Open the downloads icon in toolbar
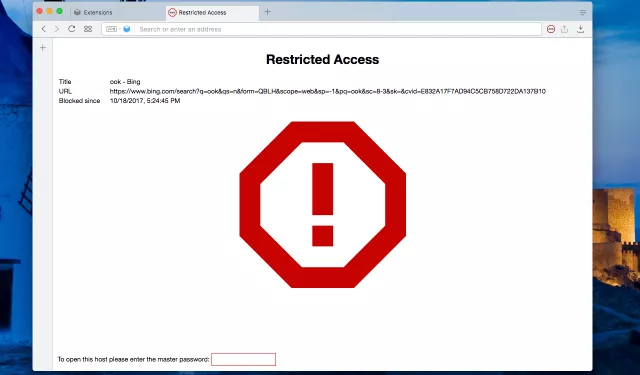This screenshot has width=640, height=375. coord(580,29)
